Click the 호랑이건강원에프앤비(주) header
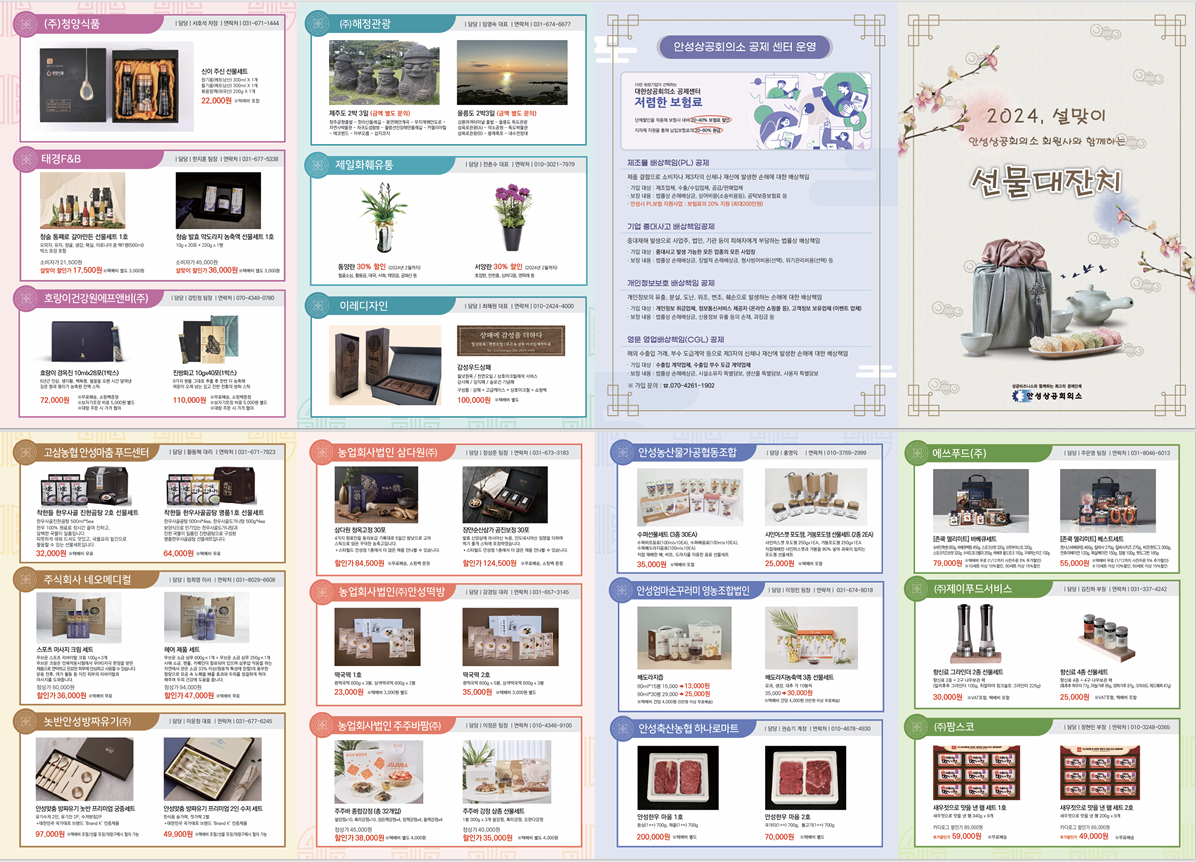This screenshot has height=862, width=1196. [95, 298]
